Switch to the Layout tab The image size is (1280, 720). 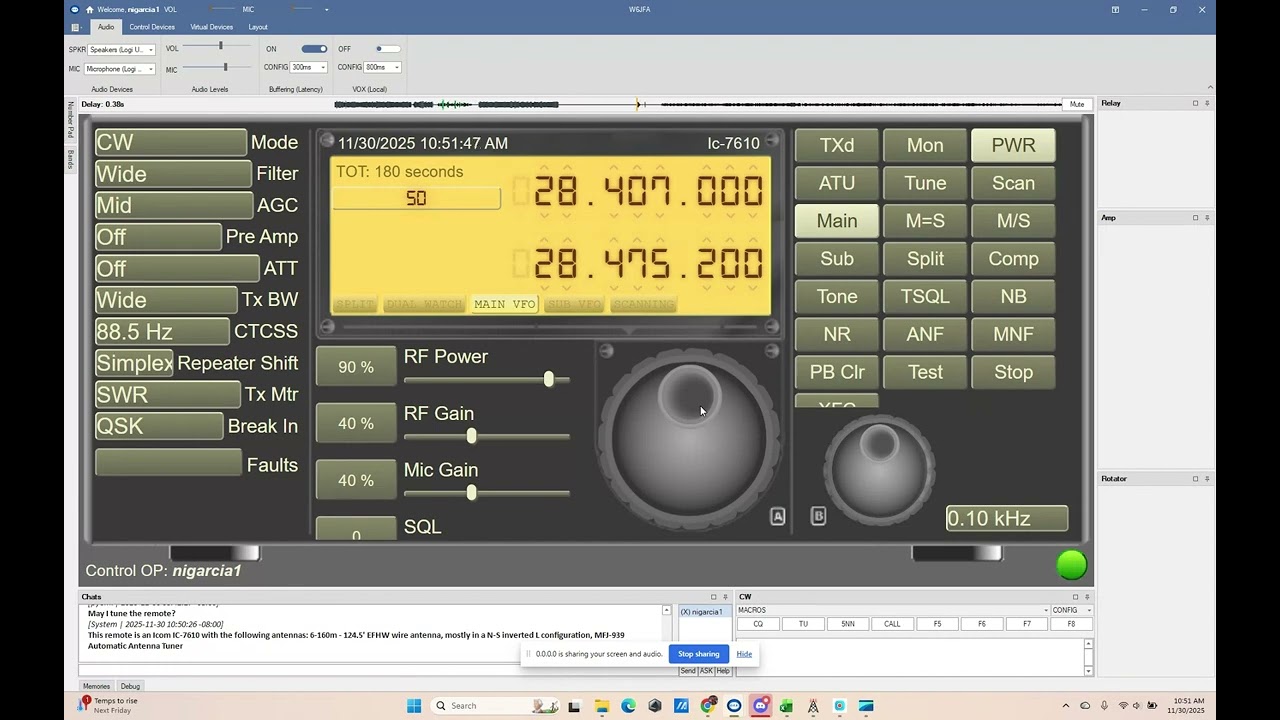(x=258, y=27)
